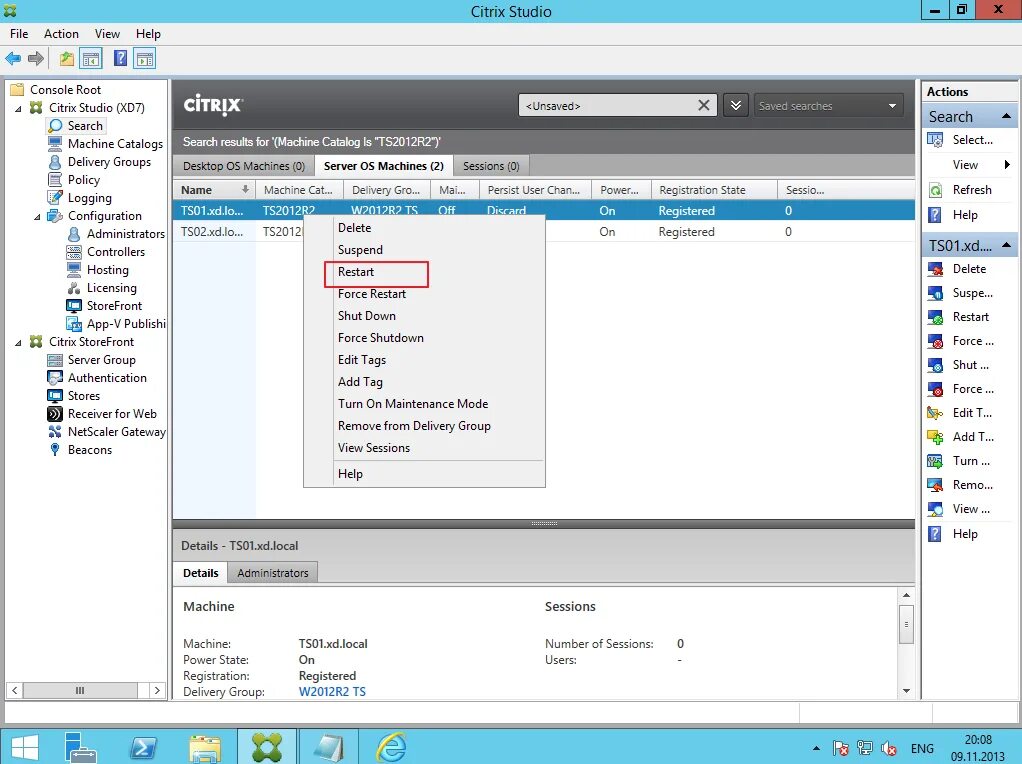Open the Saved searches dropdown
Screen dimensions: 1022x764
tap(891, 105)
